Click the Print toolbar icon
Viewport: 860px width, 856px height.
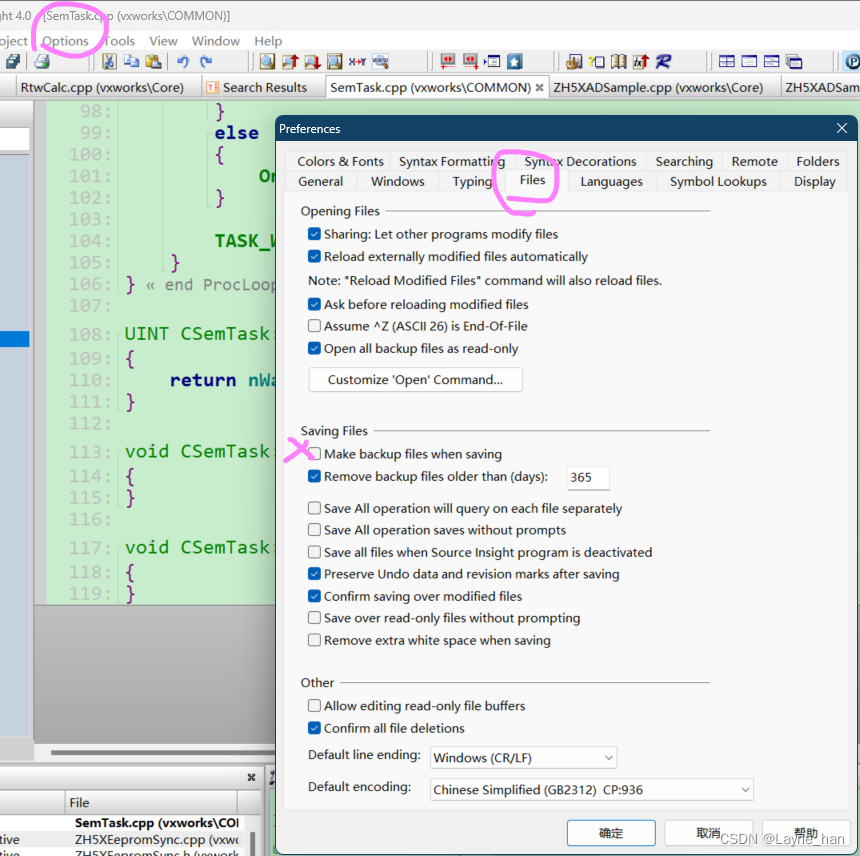[41, 62]
